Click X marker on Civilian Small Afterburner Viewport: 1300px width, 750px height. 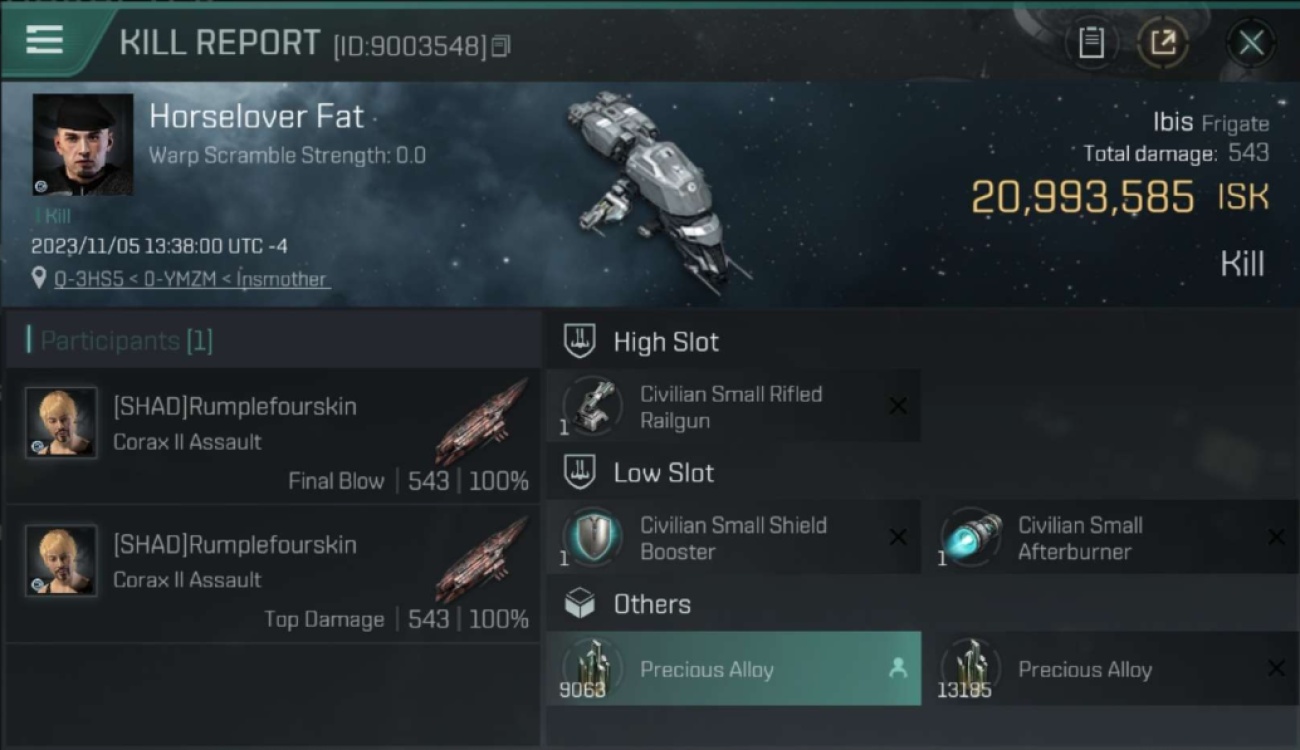point(1276,538)
